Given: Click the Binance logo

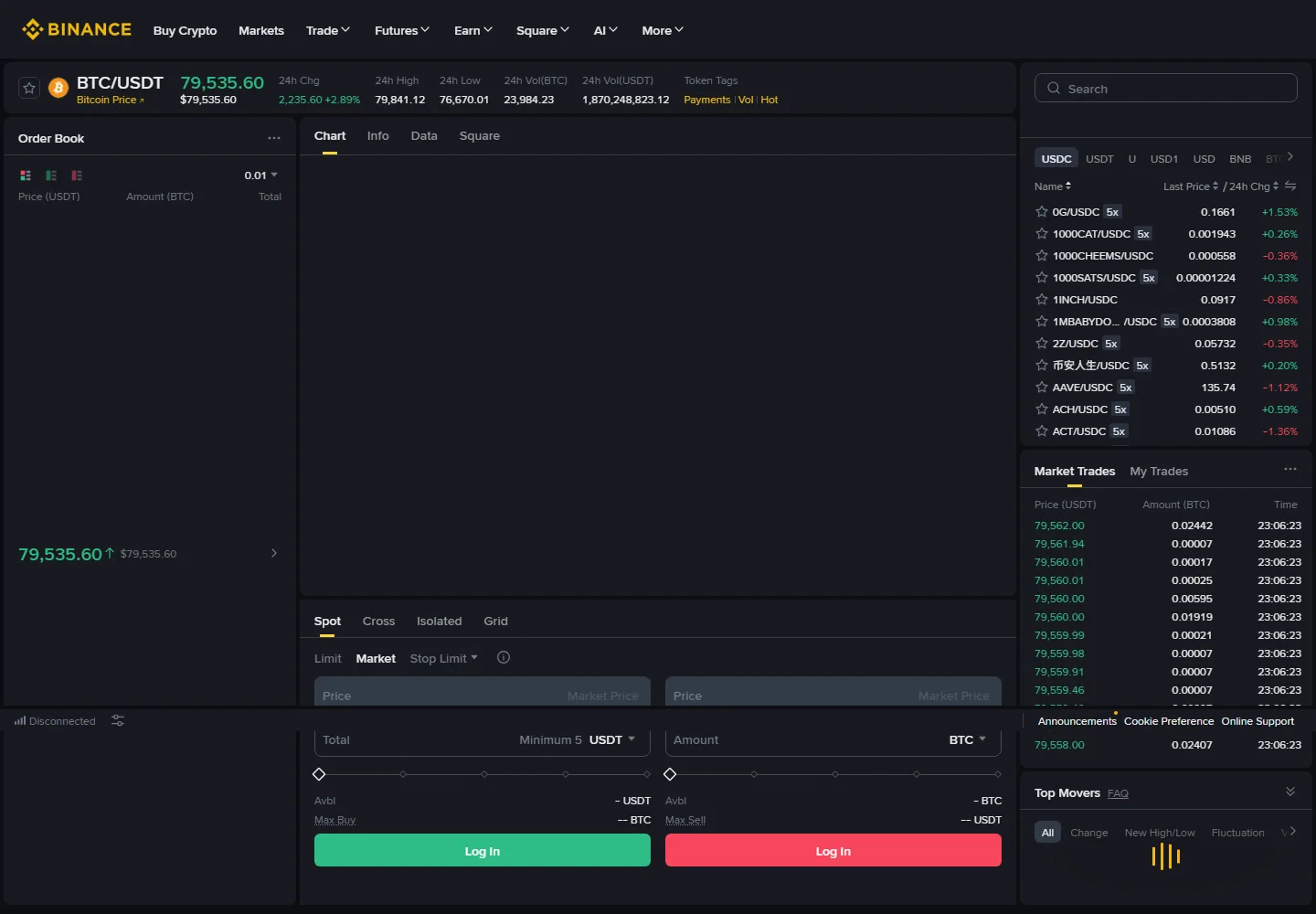Looking at the screenshot, I should click(x=77, y=29).
